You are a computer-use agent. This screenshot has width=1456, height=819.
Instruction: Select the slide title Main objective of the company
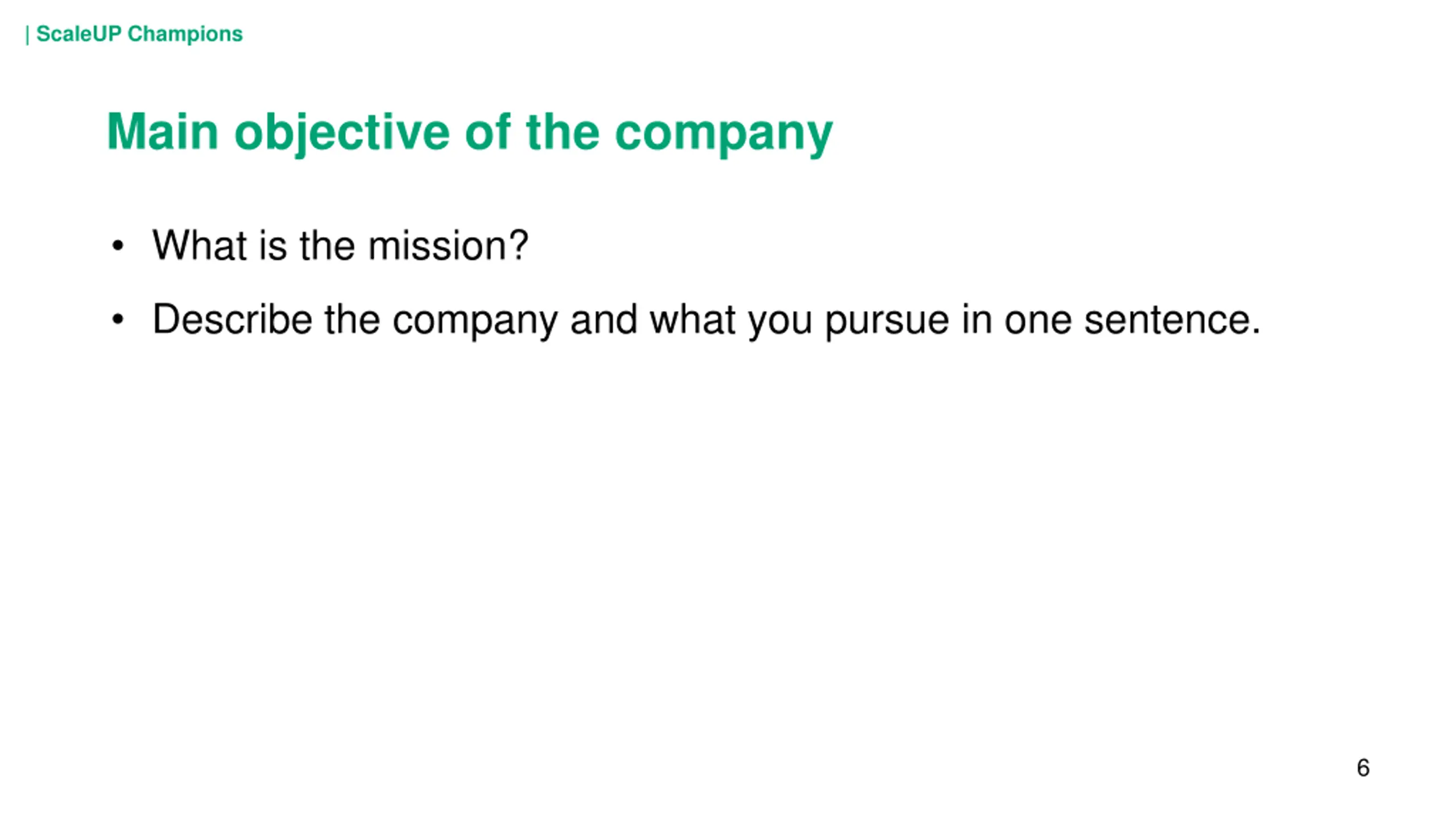coord(470,133)
